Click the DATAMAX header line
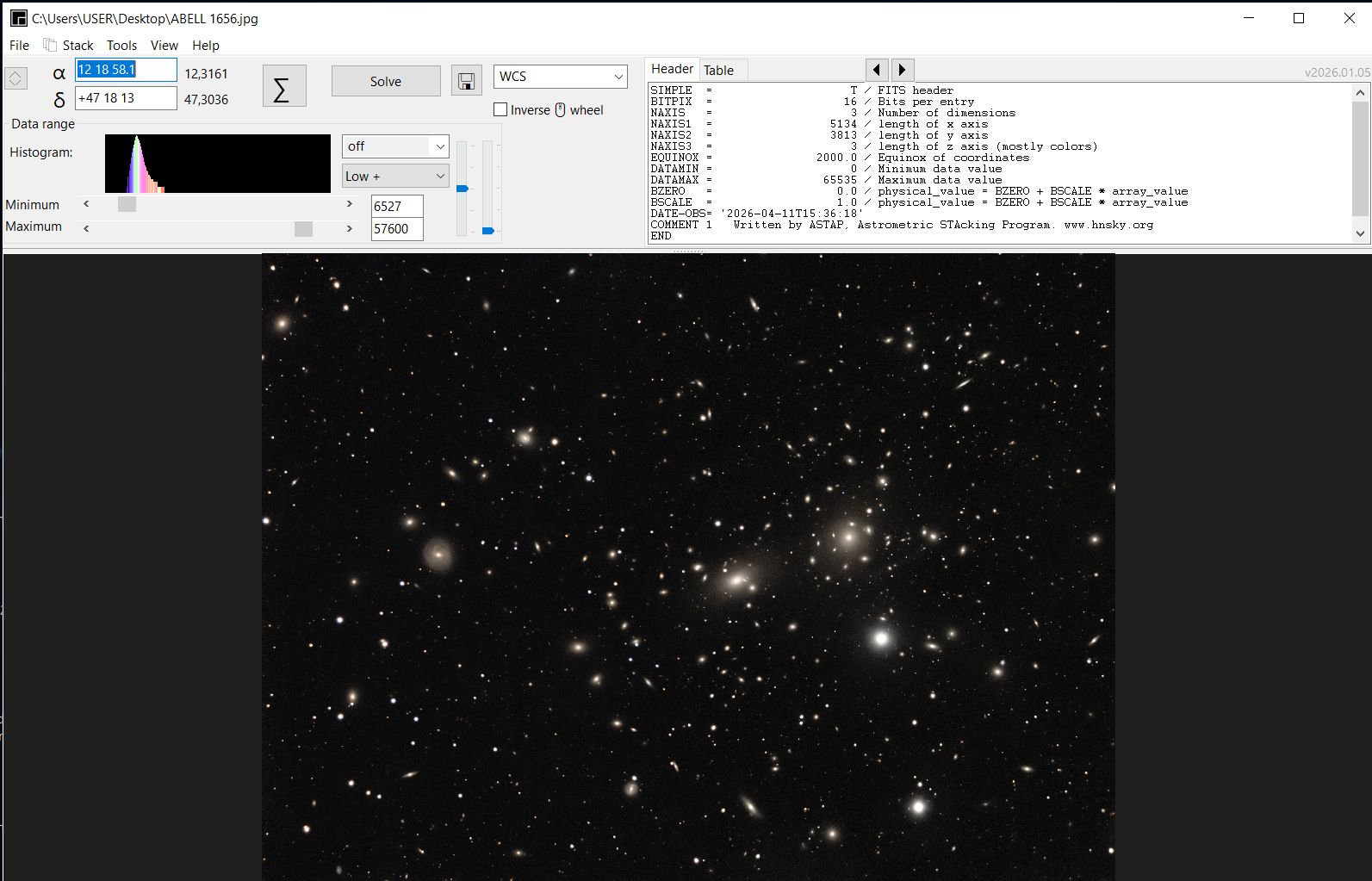The height and width of the screenshot is (881, 1372). (826, 180)
